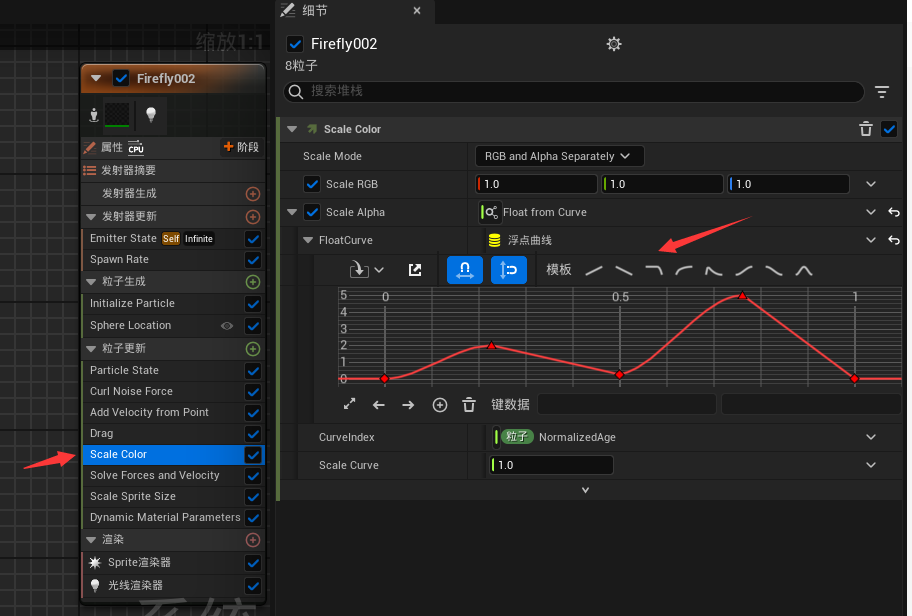This screenshot has height=616, width=912.
Task: Open the Firefly002 emitter settings gear
Action: click(614, 44)
